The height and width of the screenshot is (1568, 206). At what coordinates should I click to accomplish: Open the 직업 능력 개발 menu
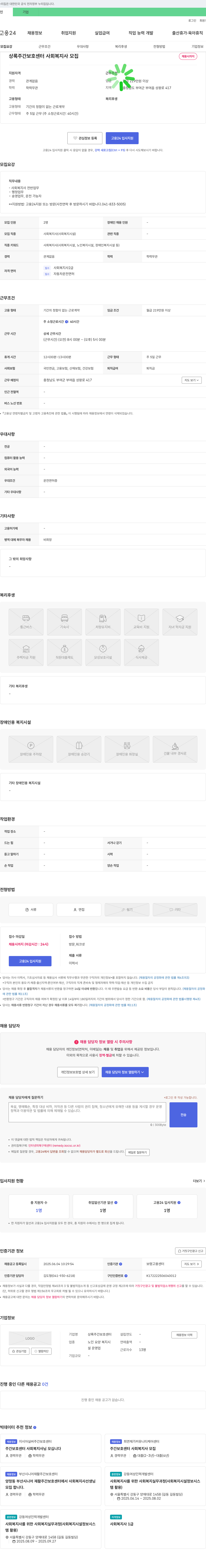click(141, 33)
